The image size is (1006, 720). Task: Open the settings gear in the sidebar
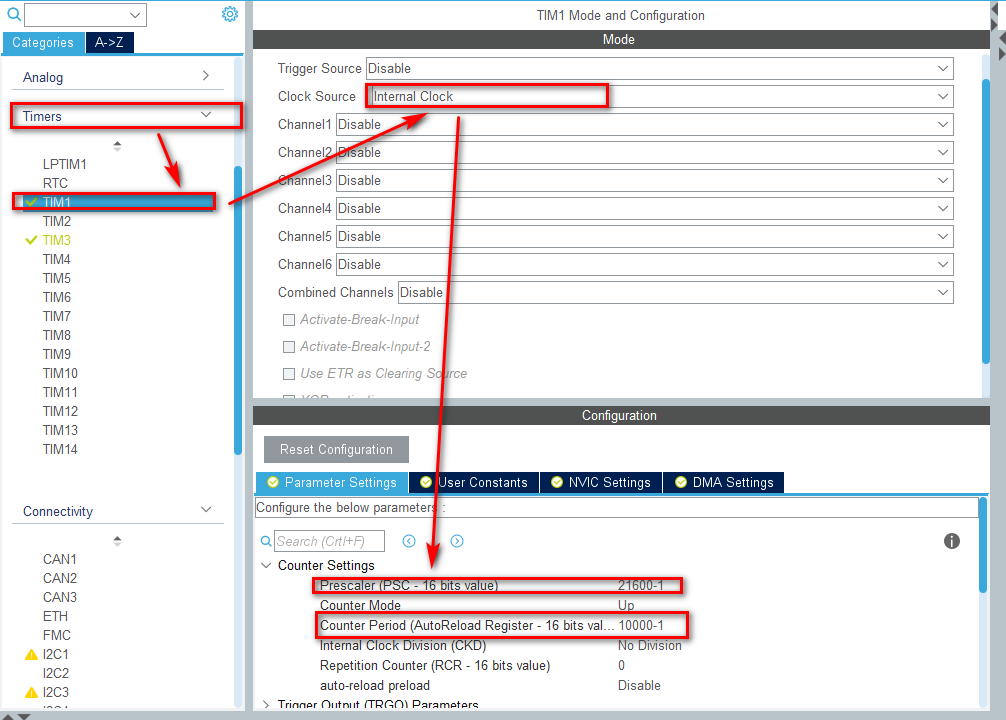[230, 14]
